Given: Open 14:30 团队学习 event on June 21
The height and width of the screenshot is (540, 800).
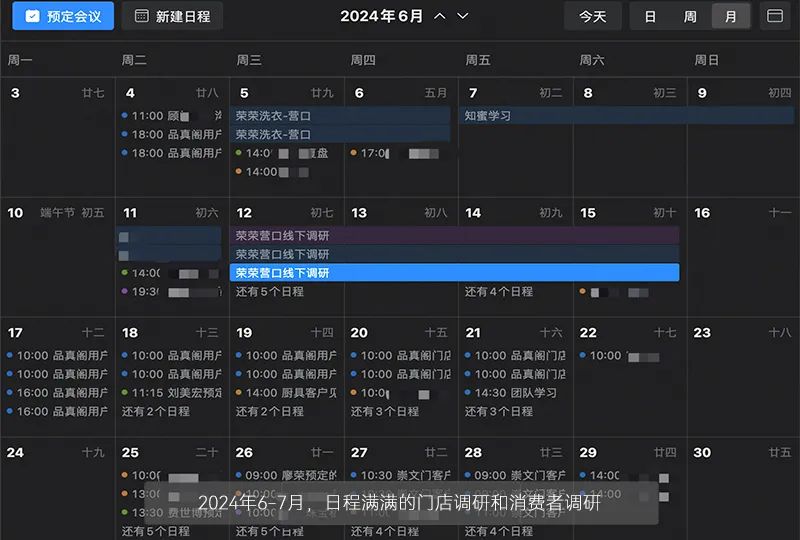Looking at the screenshot, I should point(512,393).
